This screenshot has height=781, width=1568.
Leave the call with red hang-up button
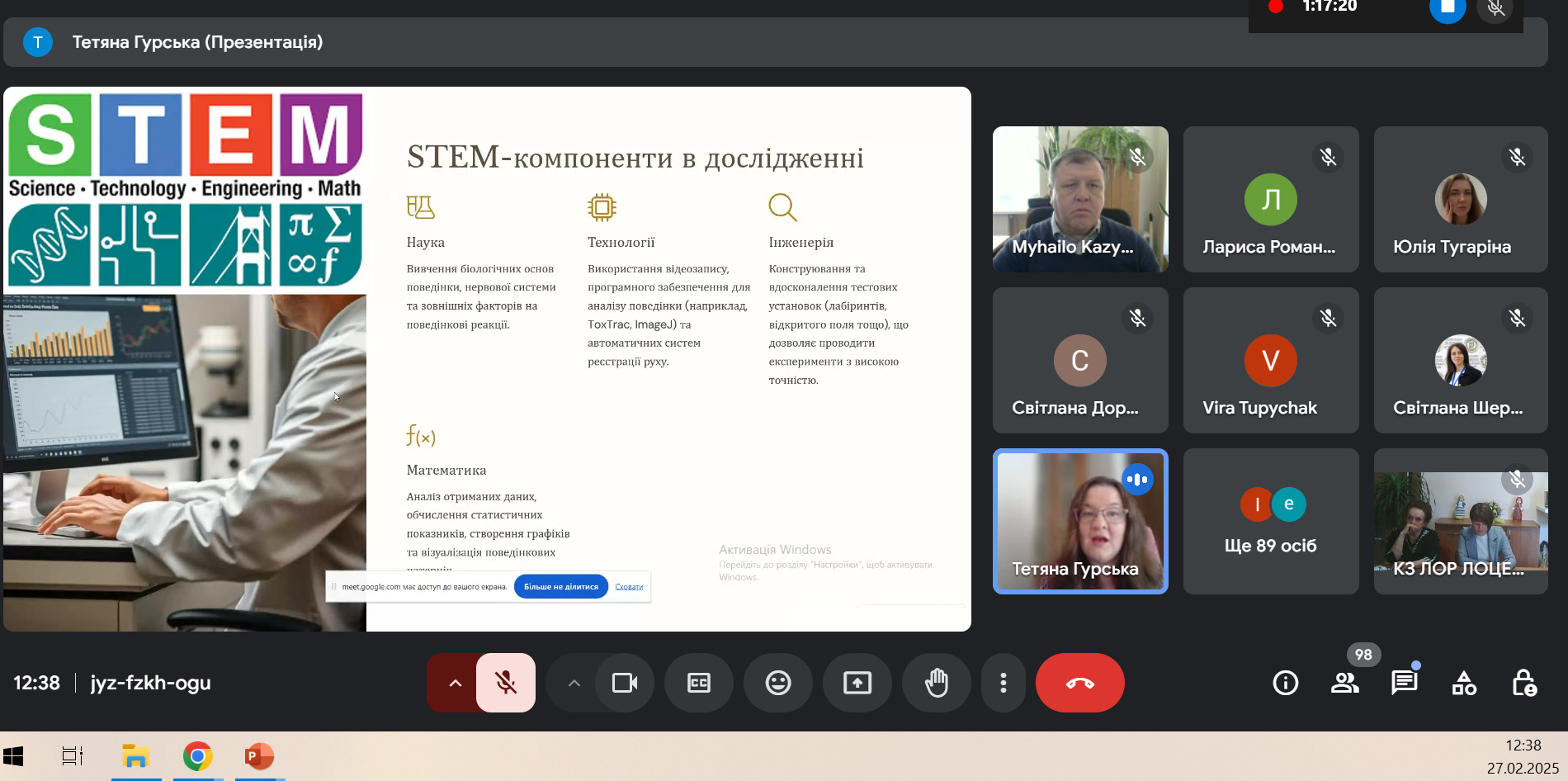(1079, 683)
